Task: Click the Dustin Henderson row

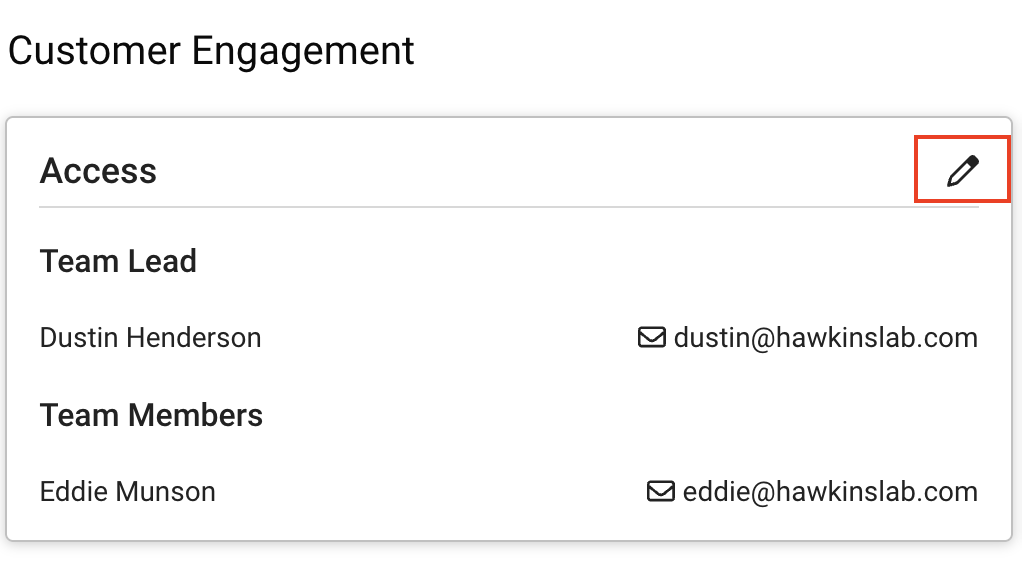Action: [509, 337]
